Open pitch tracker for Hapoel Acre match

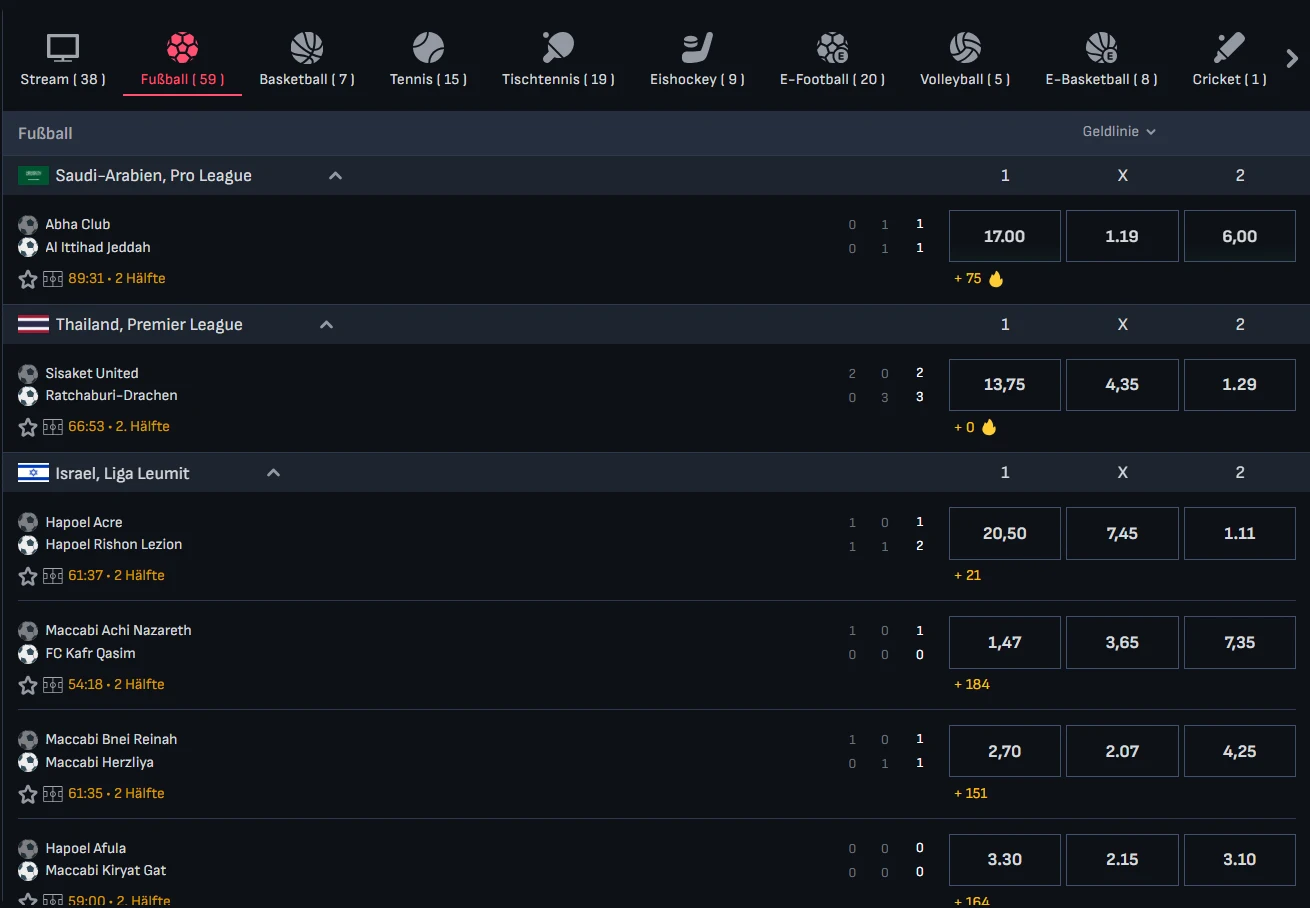point(53,576)
